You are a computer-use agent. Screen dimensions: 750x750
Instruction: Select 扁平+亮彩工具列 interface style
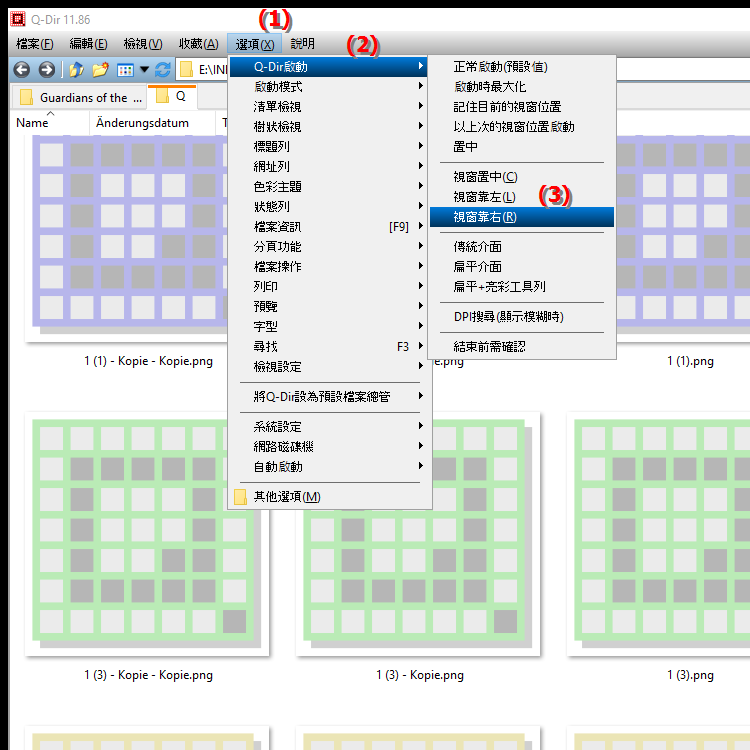pos(521,287)
